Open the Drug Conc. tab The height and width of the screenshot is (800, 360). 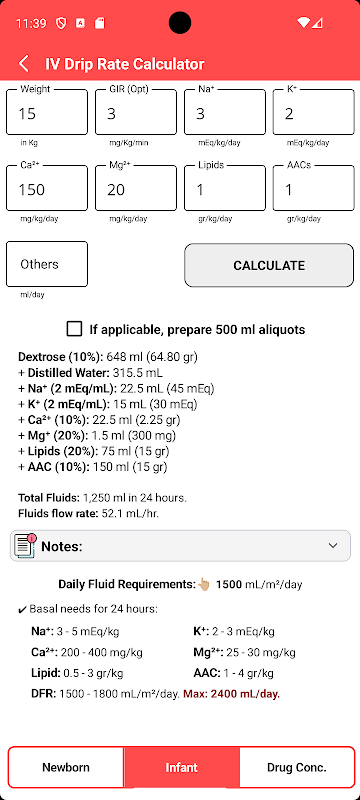tap(297, 767)
